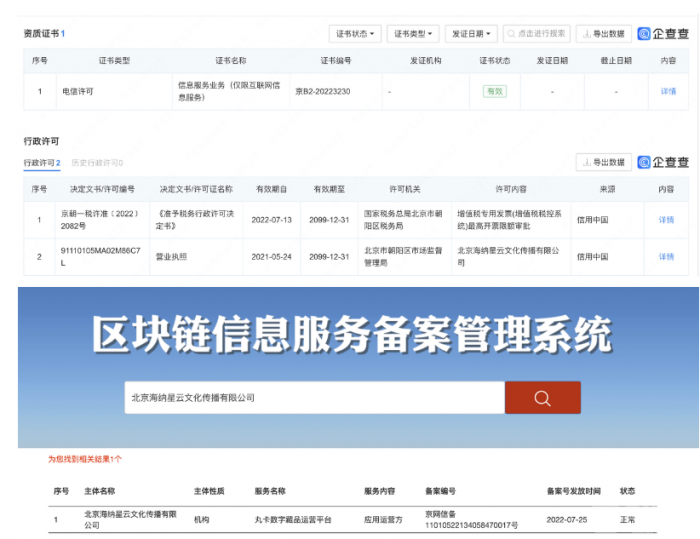The height and width of the screenshot is (539, 700).
Task: Click the 企查查 logo beside 资质证书
Action: (x=663, y=34)
